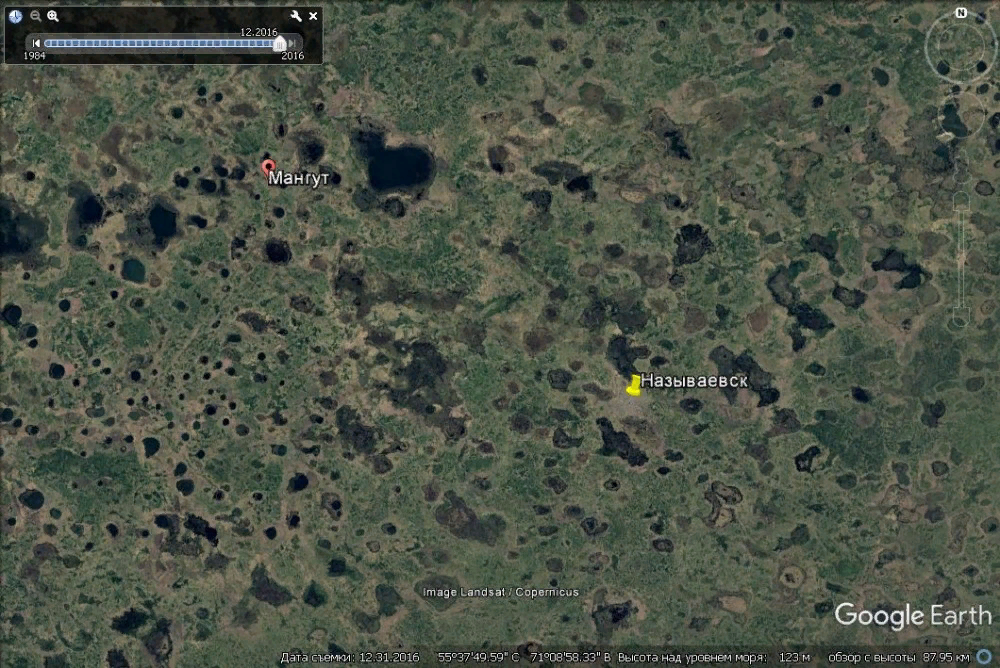Click the 2016 end year label
Viewport: 1000px width, 668px height.
click(x=293, y=56)
